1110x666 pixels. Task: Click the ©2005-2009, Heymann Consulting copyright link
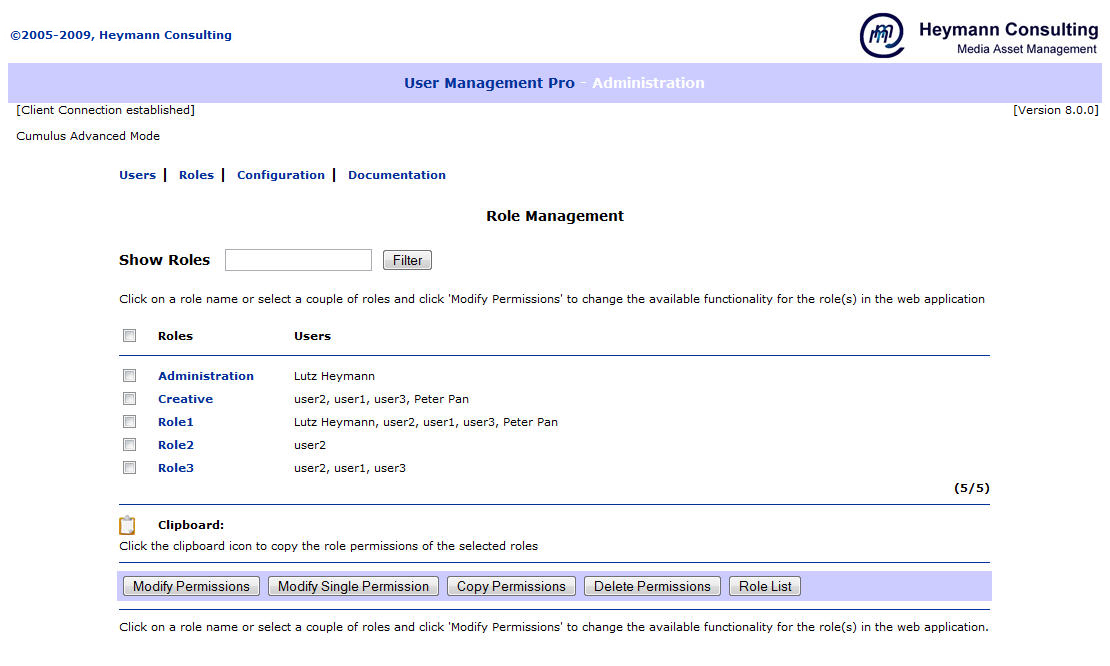click(x=121, y=35)
